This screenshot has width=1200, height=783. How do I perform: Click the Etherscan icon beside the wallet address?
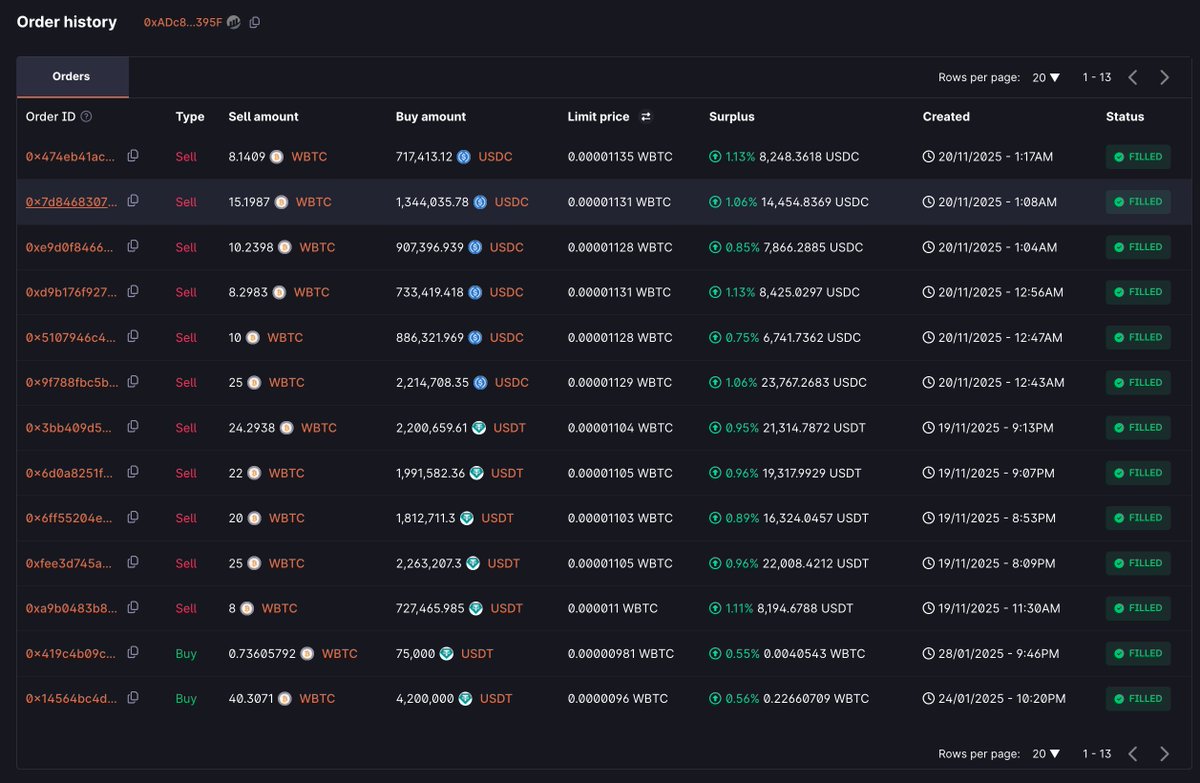pyautogui.click(x=234, y=22)
